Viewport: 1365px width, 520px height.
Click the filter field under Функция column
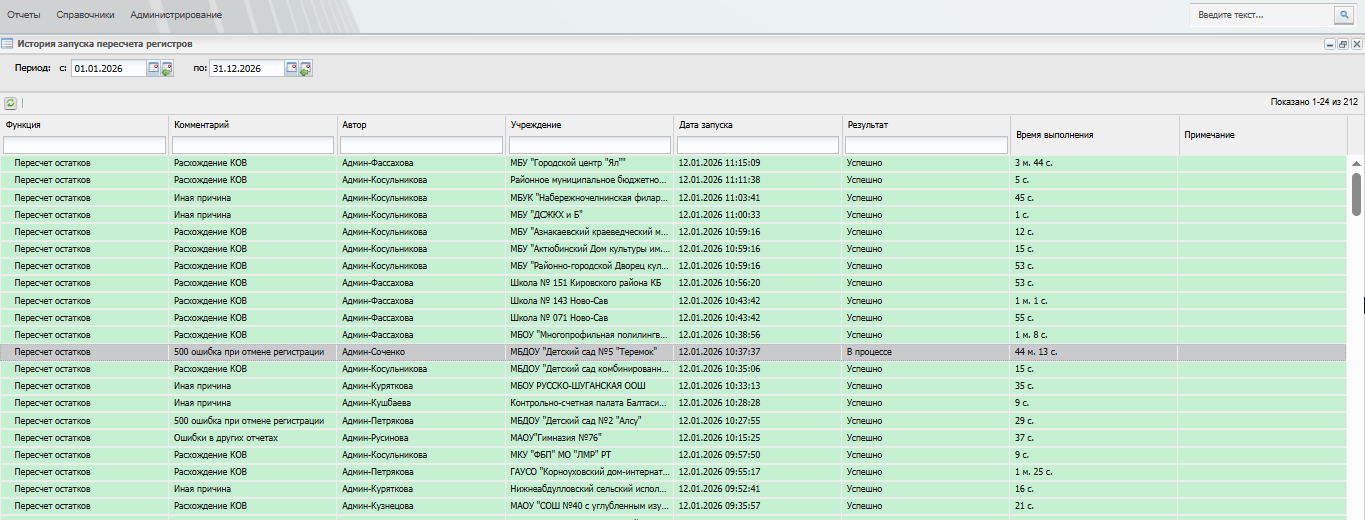click(84, 145)
